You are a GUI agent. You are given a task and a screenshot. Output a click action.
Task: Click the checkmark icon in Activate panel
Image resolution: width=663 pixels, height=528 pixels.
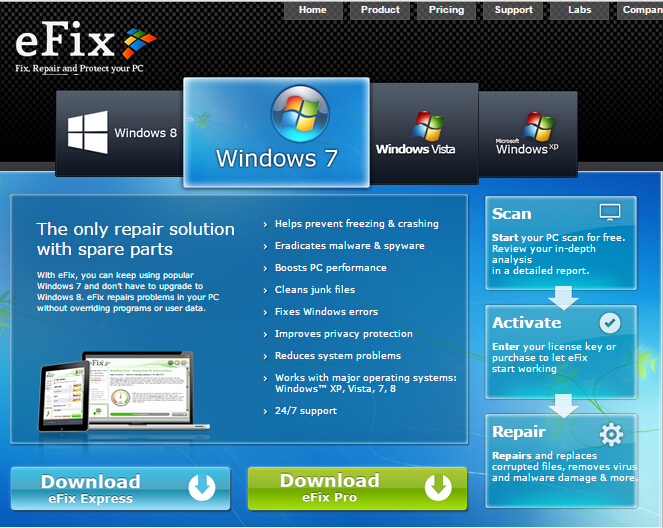(610, 323)
